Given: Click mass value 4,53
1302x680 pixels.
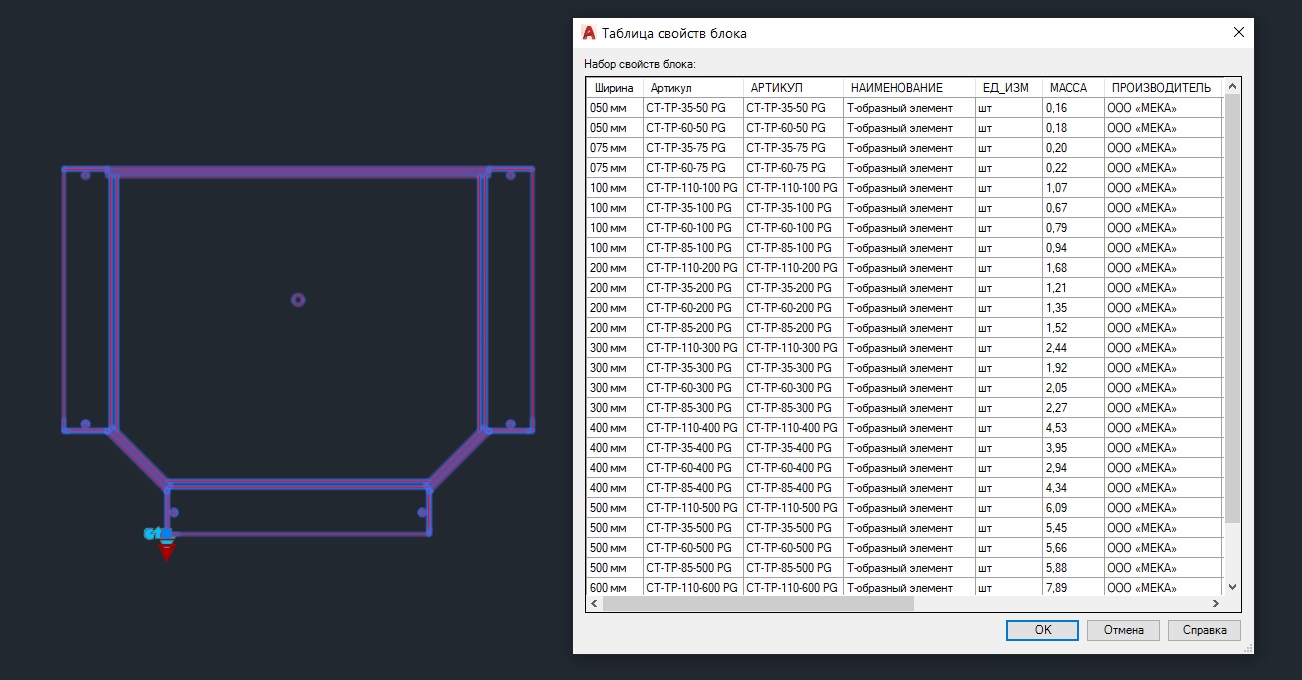Looking at the screenshot, I should click(x=1073, y=428).
